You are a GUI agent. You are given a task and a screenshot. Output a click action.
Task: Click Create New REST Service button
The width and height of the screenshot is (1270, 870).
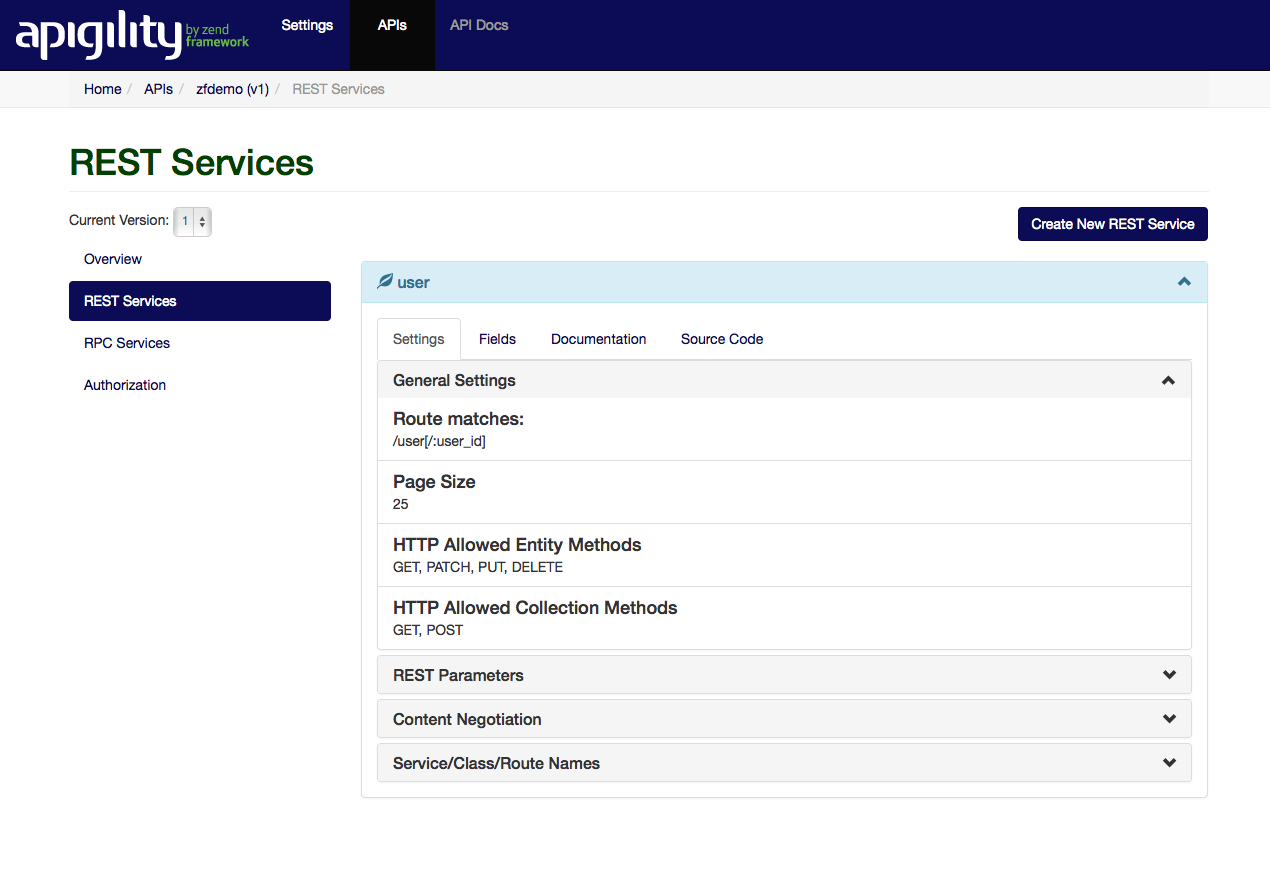[x=1112, y=224]
